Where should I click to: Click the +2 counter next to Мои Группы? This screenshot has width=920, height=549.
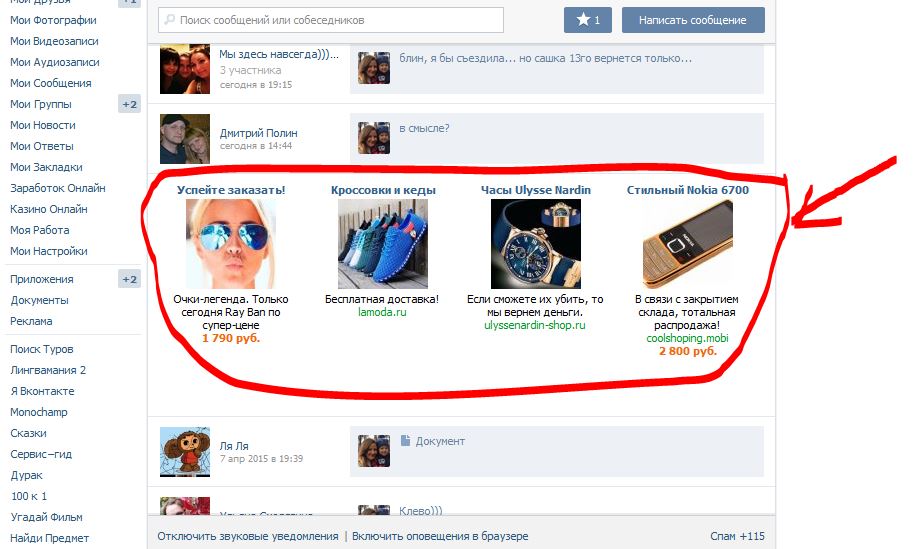[129, 104]
